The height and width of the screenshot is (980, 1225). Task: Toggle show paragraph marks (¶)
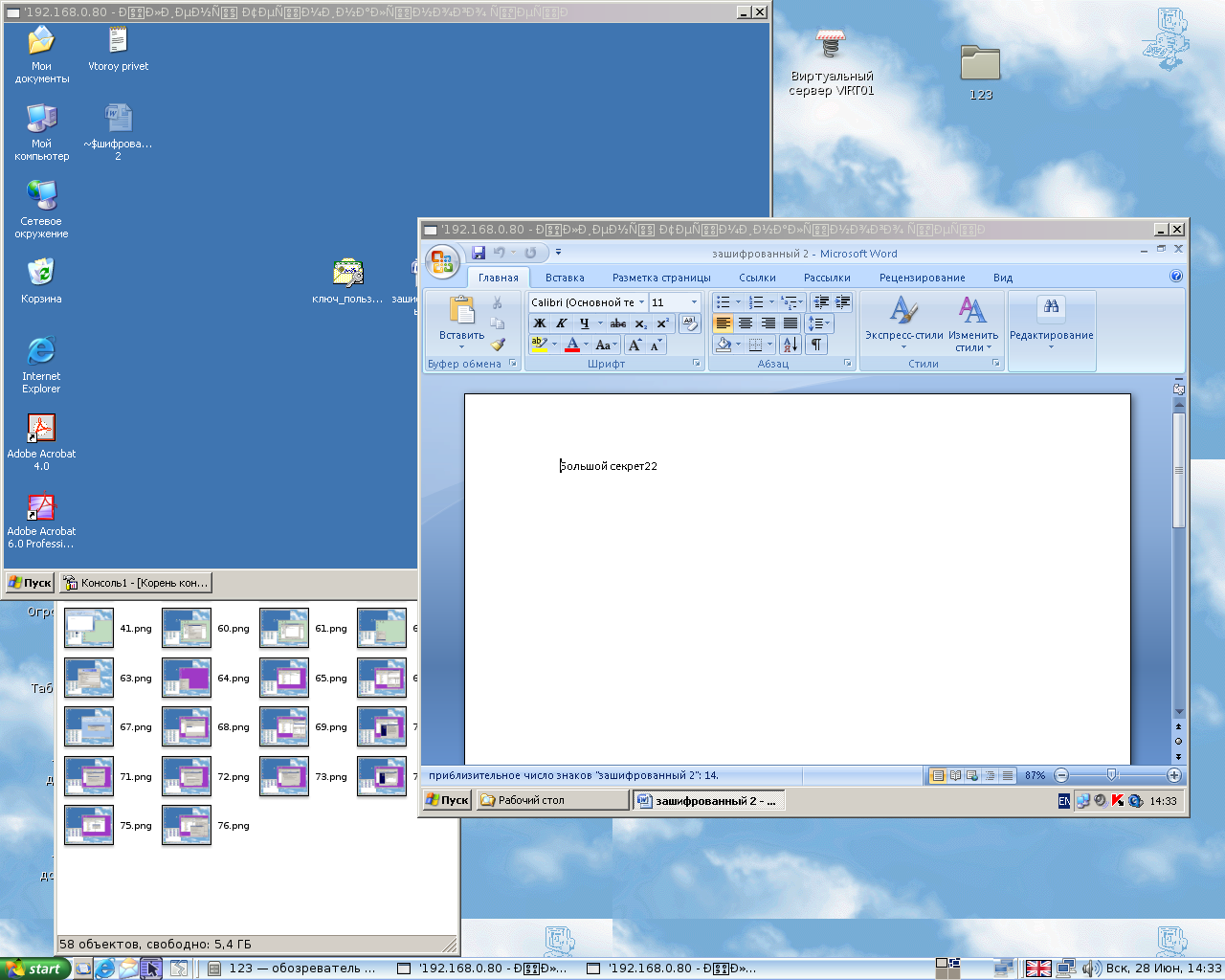815,345
